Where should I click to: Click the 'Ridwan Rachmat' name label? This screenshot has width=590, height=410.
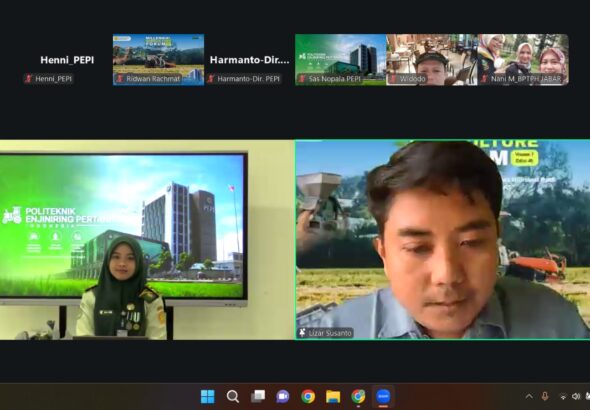[153, 79]
